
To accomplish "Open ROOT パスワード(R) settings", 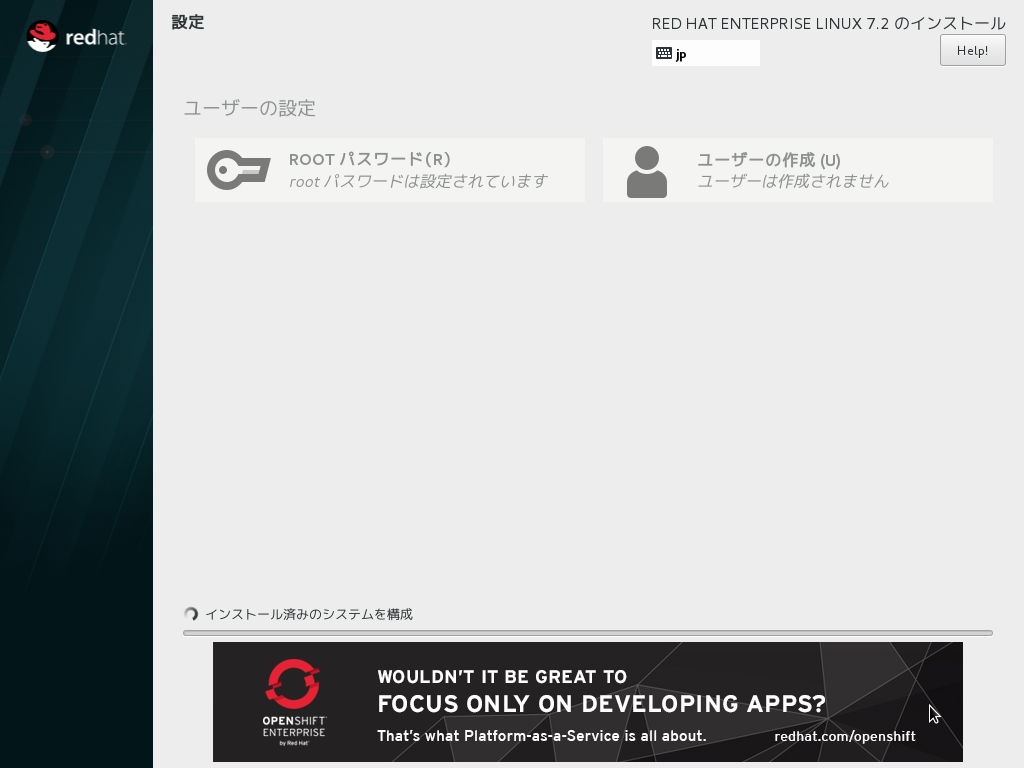I will pos(390,170).
